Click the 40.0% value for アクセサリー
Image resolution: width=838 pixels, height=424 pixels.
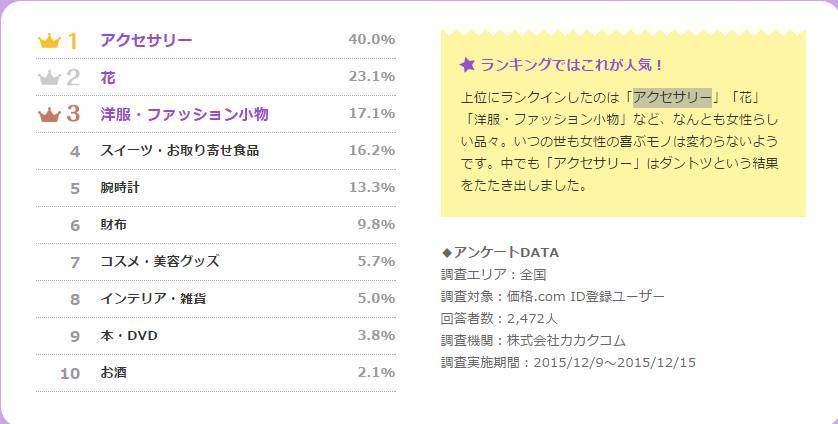pos(371,40)
